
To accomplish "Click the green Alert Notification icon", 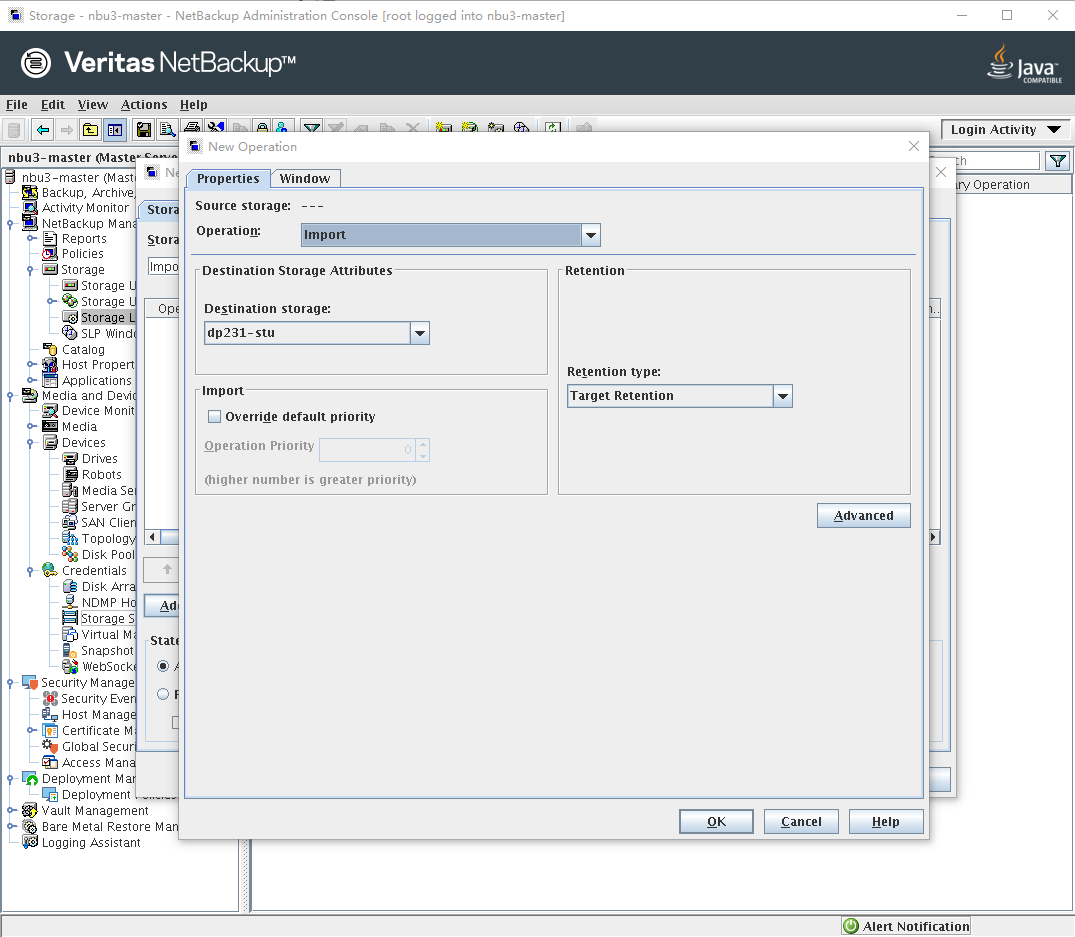I will 851,927.
